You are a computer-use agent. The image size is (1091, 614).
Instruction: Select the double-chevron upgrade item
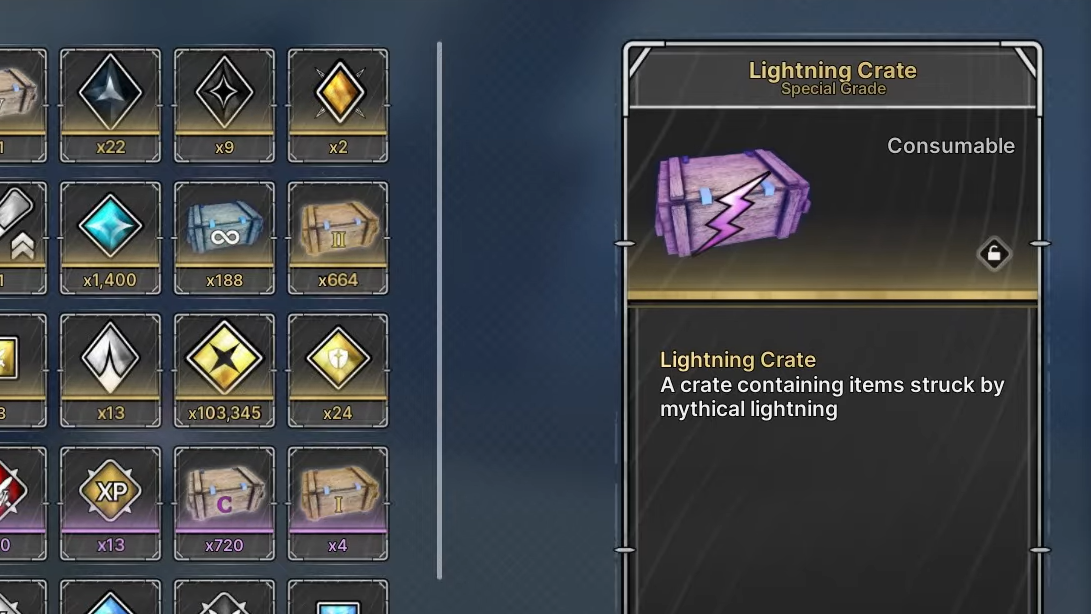23,238
